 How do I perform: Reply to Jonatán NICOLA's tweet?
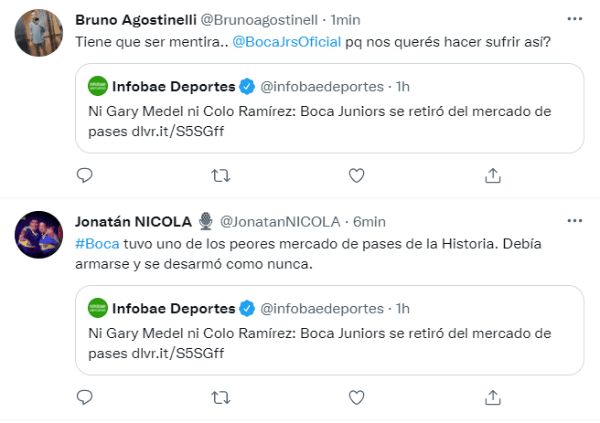pyautogui.click(x=85, y=398)
